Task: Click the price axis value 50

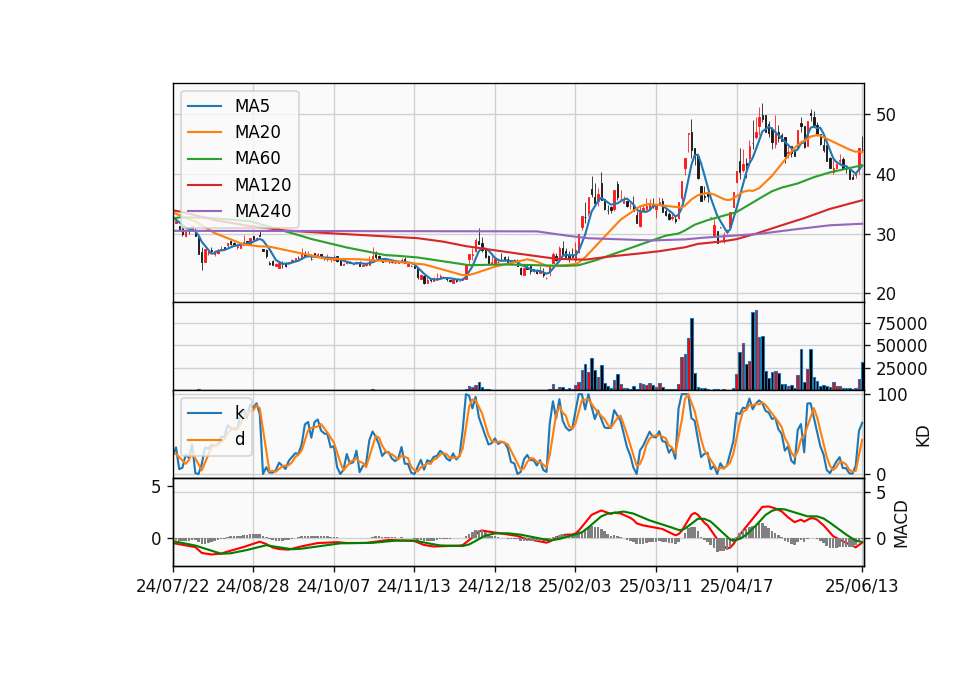Action: [885, 115]
